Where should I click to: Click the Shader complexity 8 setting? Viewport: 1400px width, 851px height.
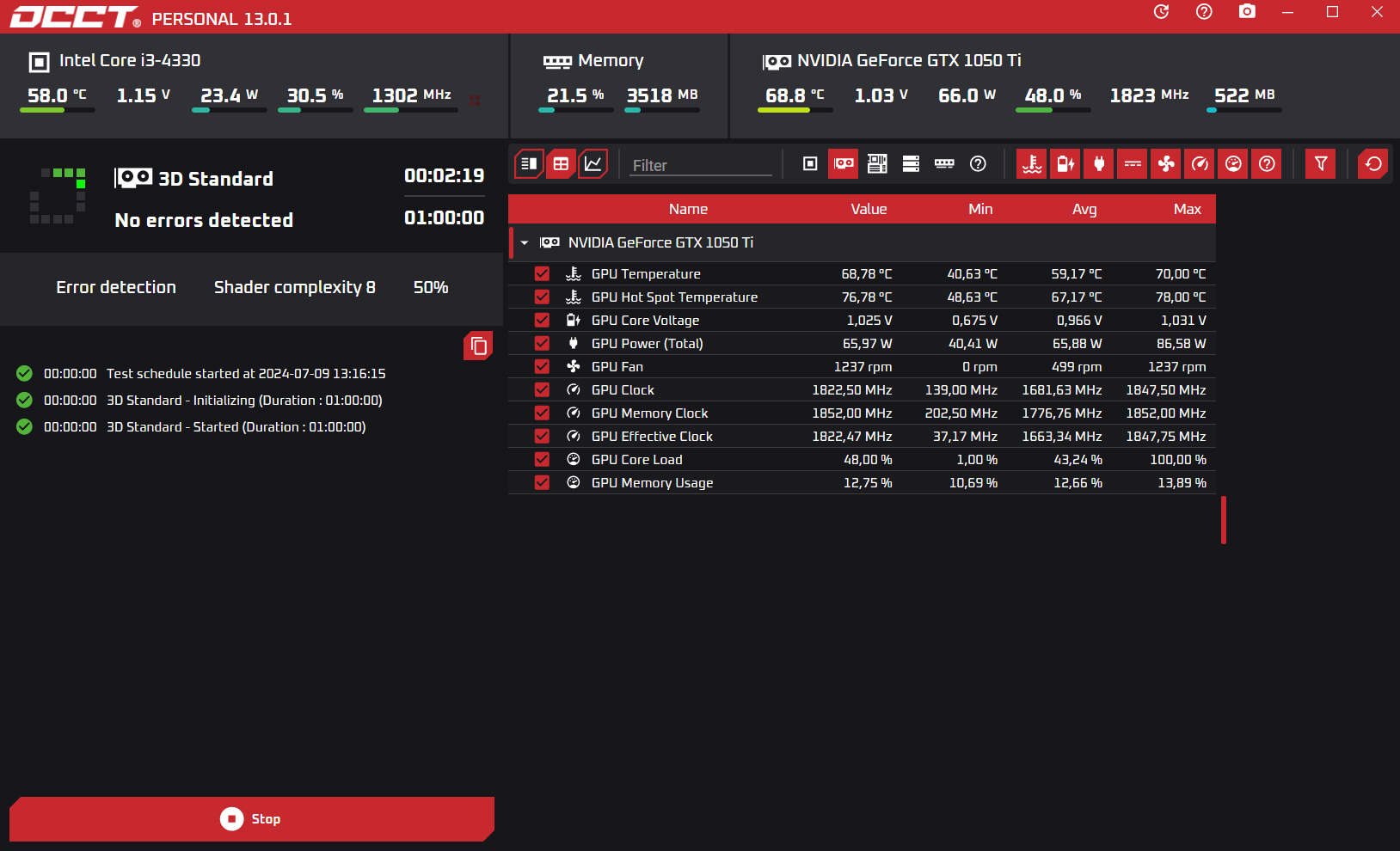point(295,287)
